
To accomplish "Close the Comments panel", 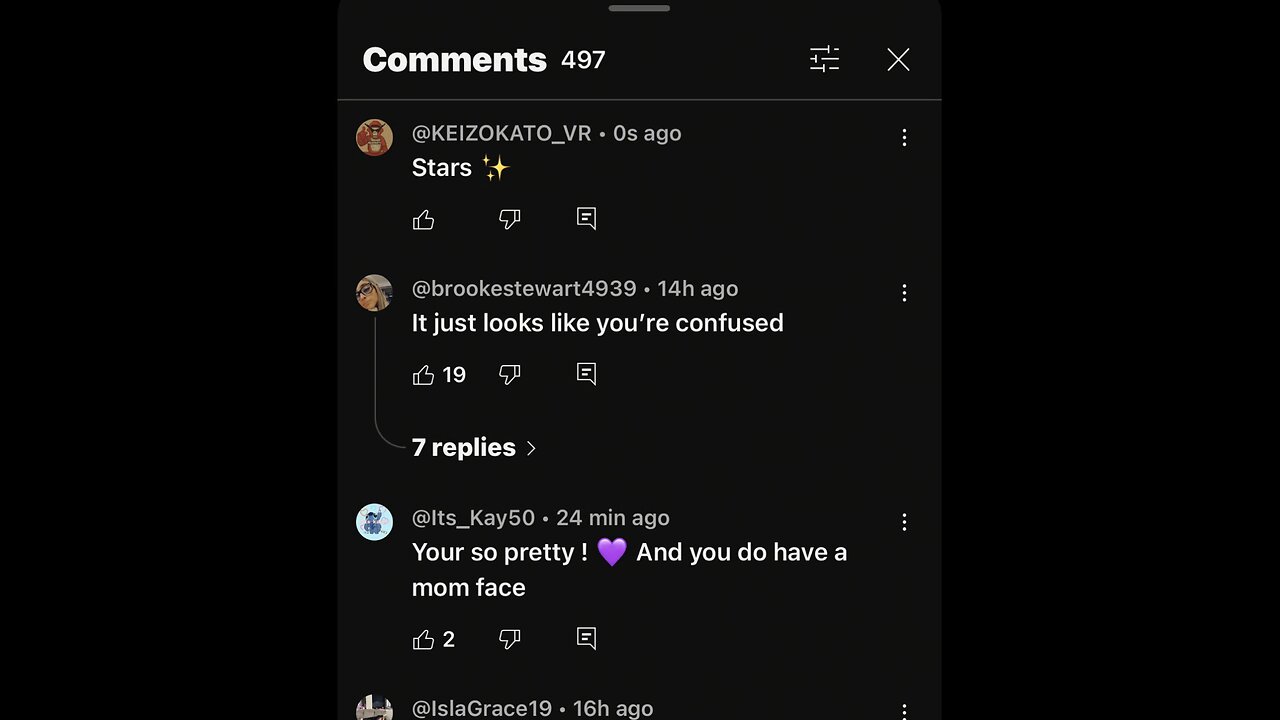I will pos(898,60).
